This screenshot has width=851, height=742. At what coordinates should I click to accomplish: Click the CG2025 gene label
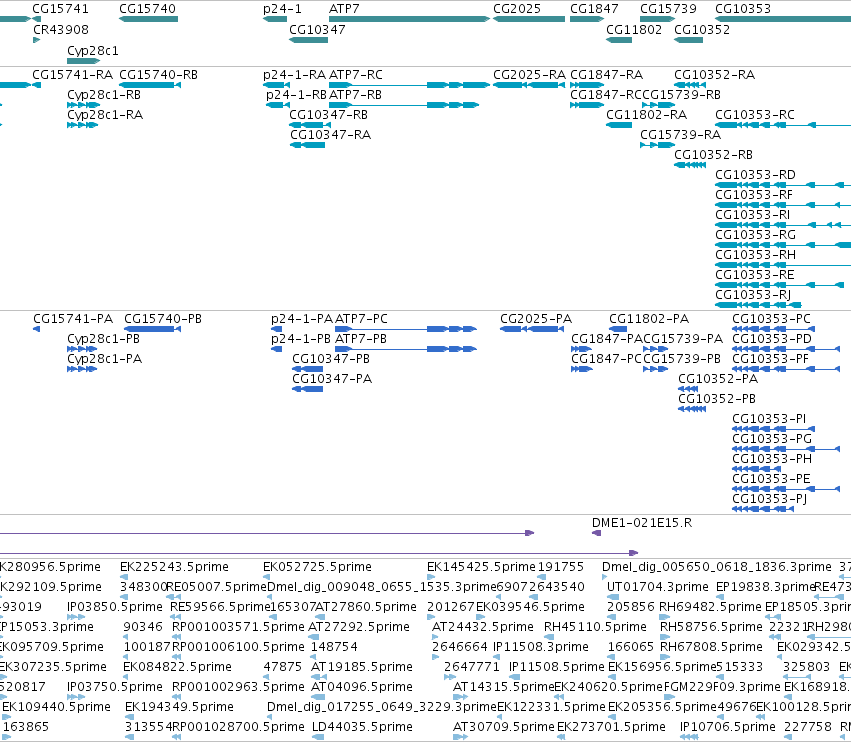517,9
